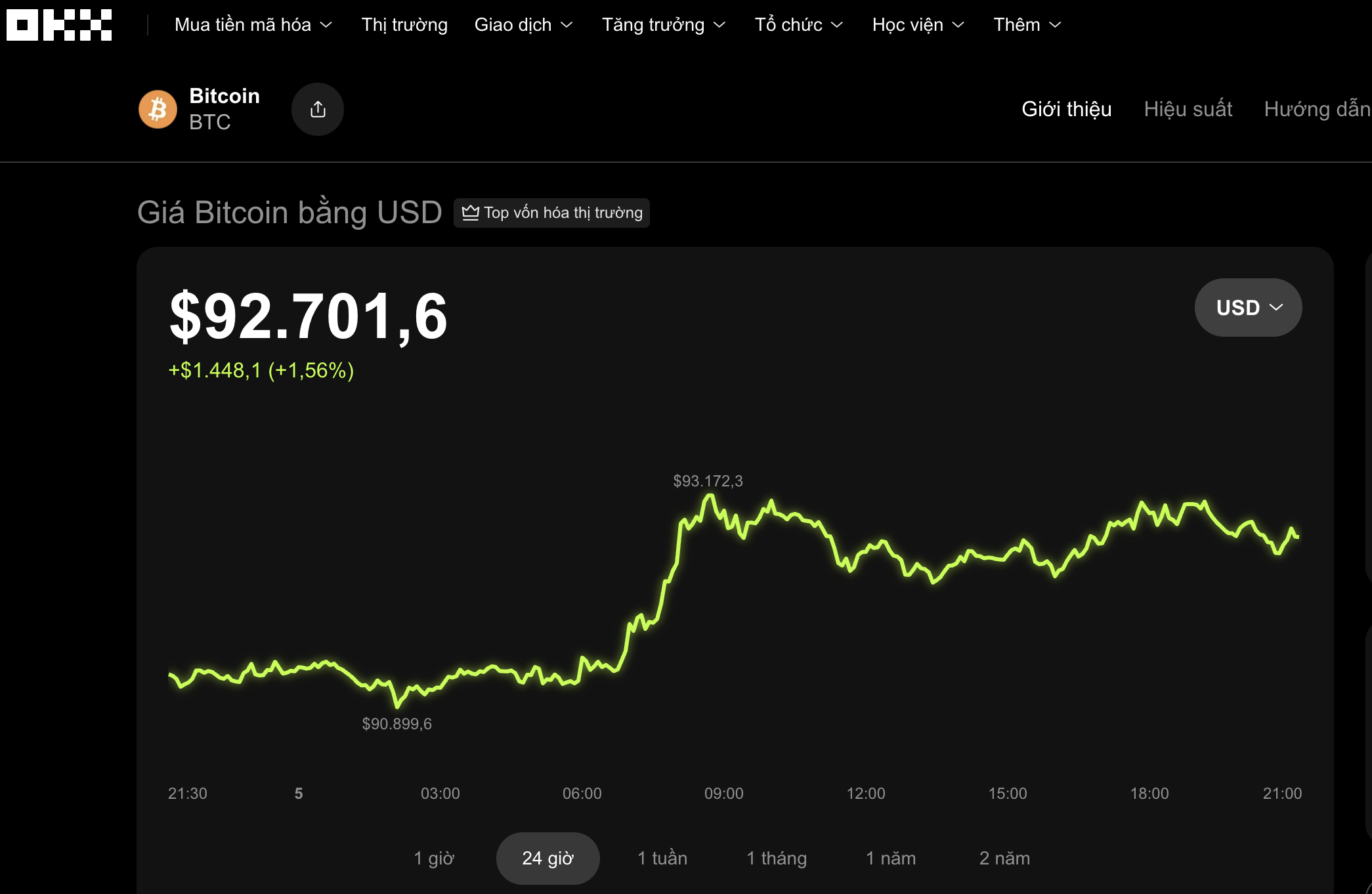Click the Bitcoin BTC coin icon
Image resolution: width=1372 pixels, height=894 pixels.
click(158, 109)
